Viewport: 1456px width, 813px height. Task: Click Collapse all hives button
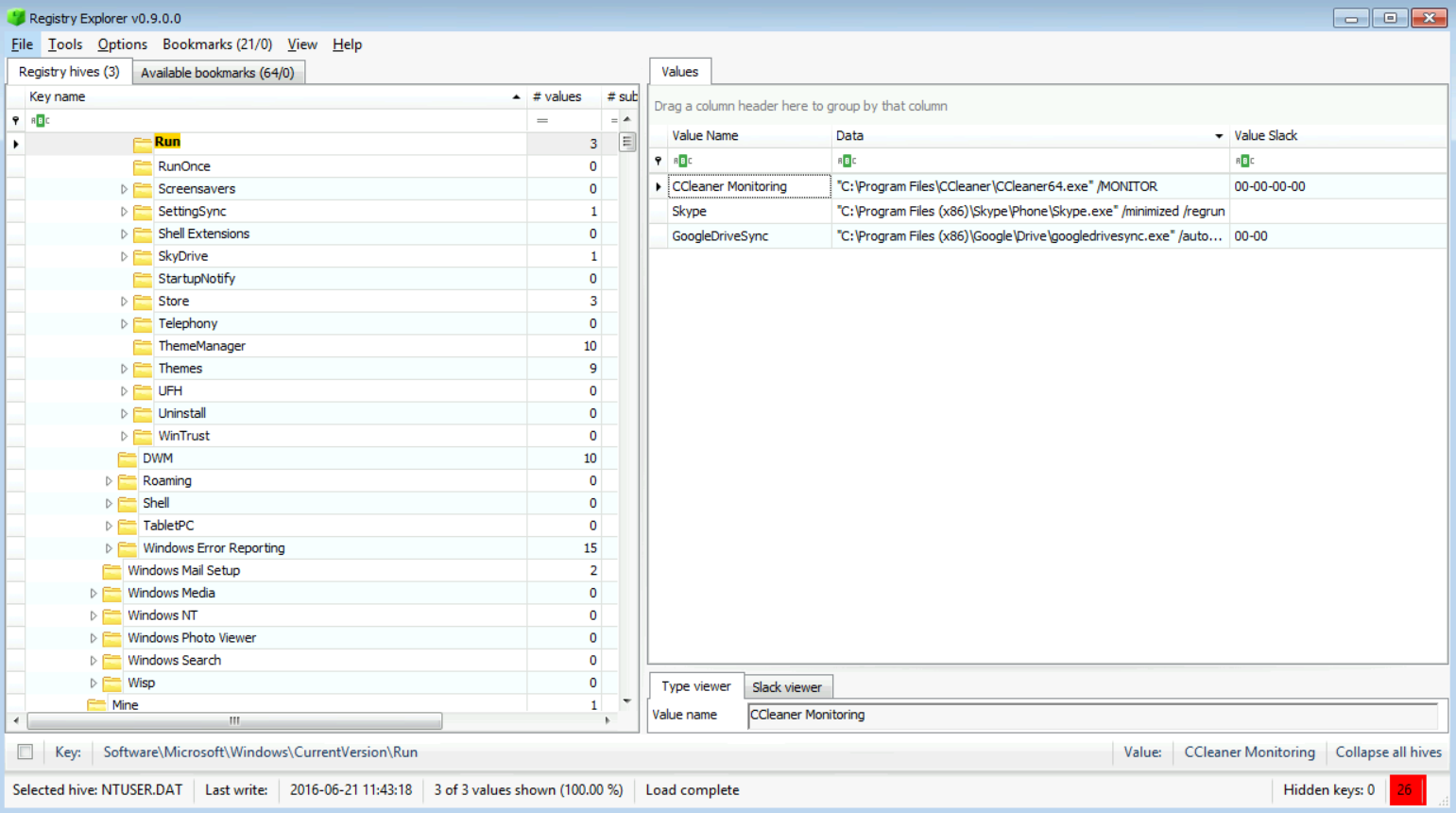[x=1388, y=752]
